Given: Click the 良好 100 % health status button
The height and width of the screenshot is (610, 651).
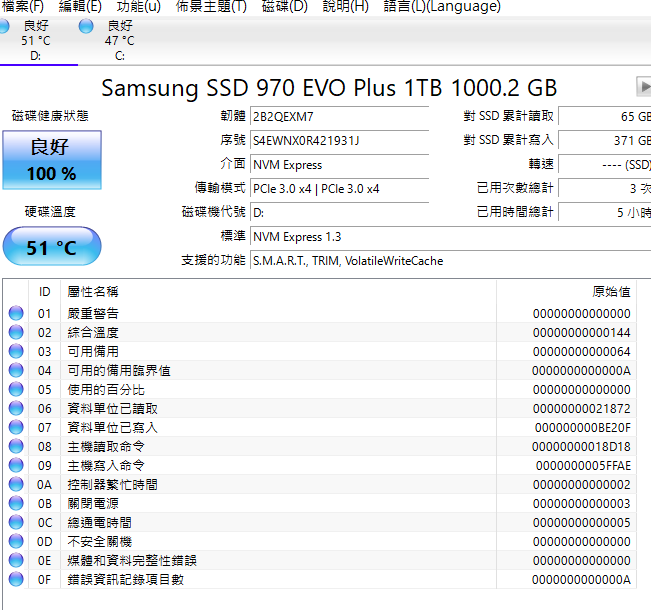Looking at the screenshot, I should (x=52, y=160).
